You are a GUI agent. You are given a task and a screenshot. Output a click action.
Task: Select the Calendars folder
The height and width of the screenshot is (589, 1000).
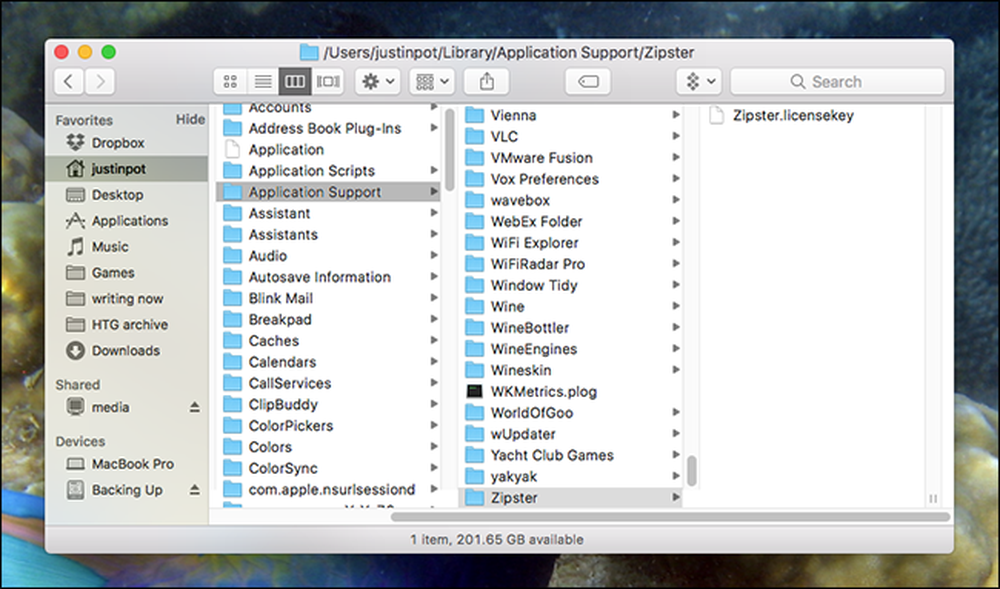(328, 362)
